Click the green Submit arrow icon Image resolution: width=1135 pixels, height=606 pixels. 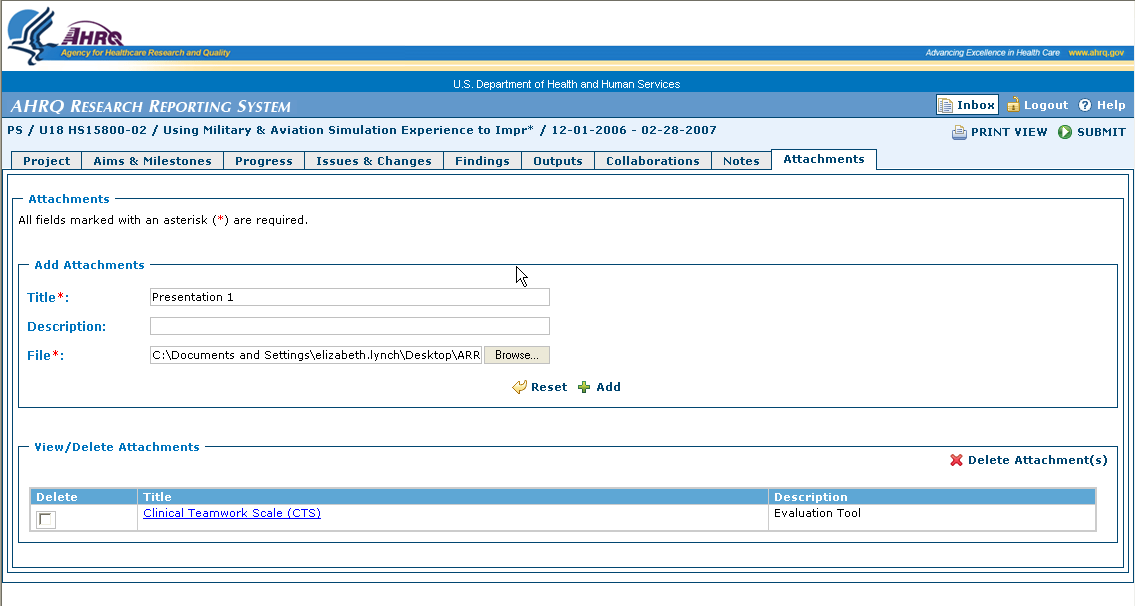[1065, 132]
